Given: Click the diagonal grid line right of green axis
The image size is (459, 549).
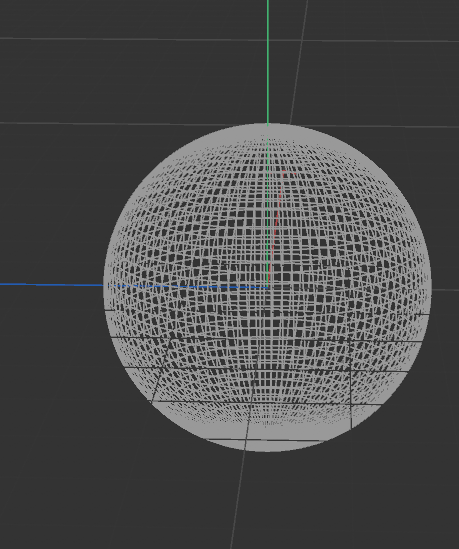Looking at the screenshot, I should point(299,61).
